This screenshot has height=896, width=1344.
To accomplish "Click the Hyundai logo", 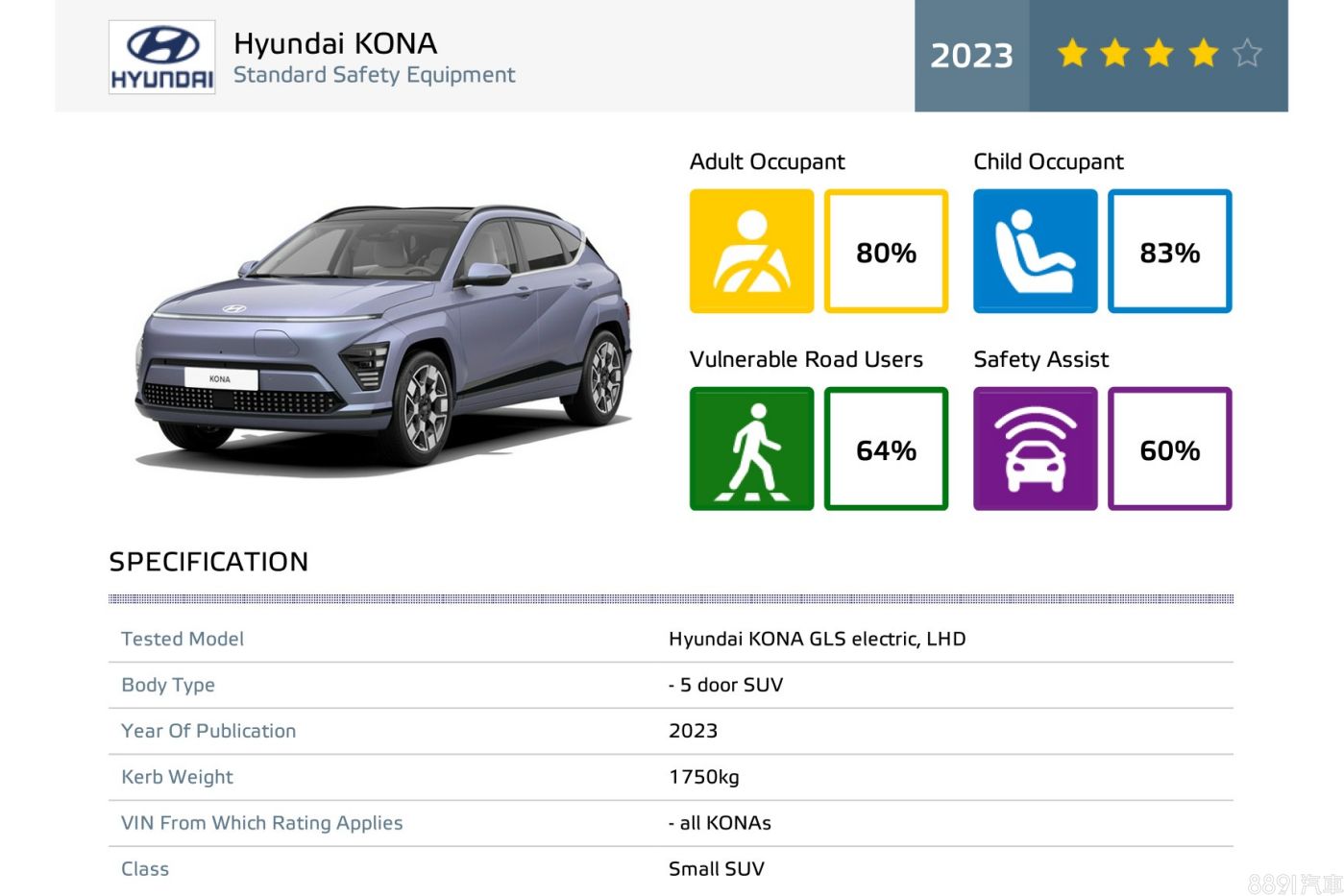I will pyautogui.click(x=161, y=57).
